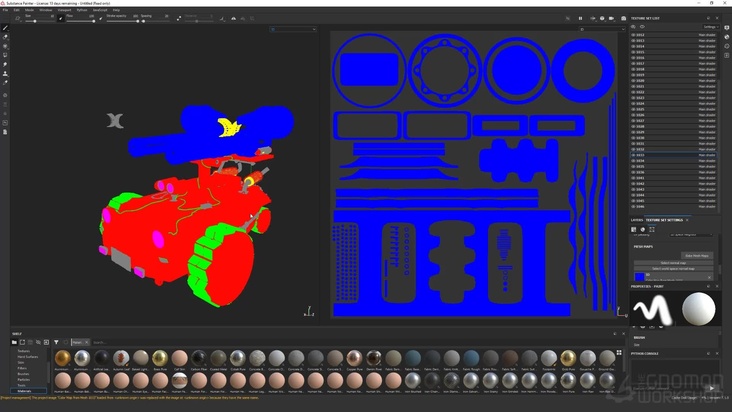This screenshot has height=412, width=732.
Task: Click the first icon under Texture Set Settings
Action: tap(633, 229)
